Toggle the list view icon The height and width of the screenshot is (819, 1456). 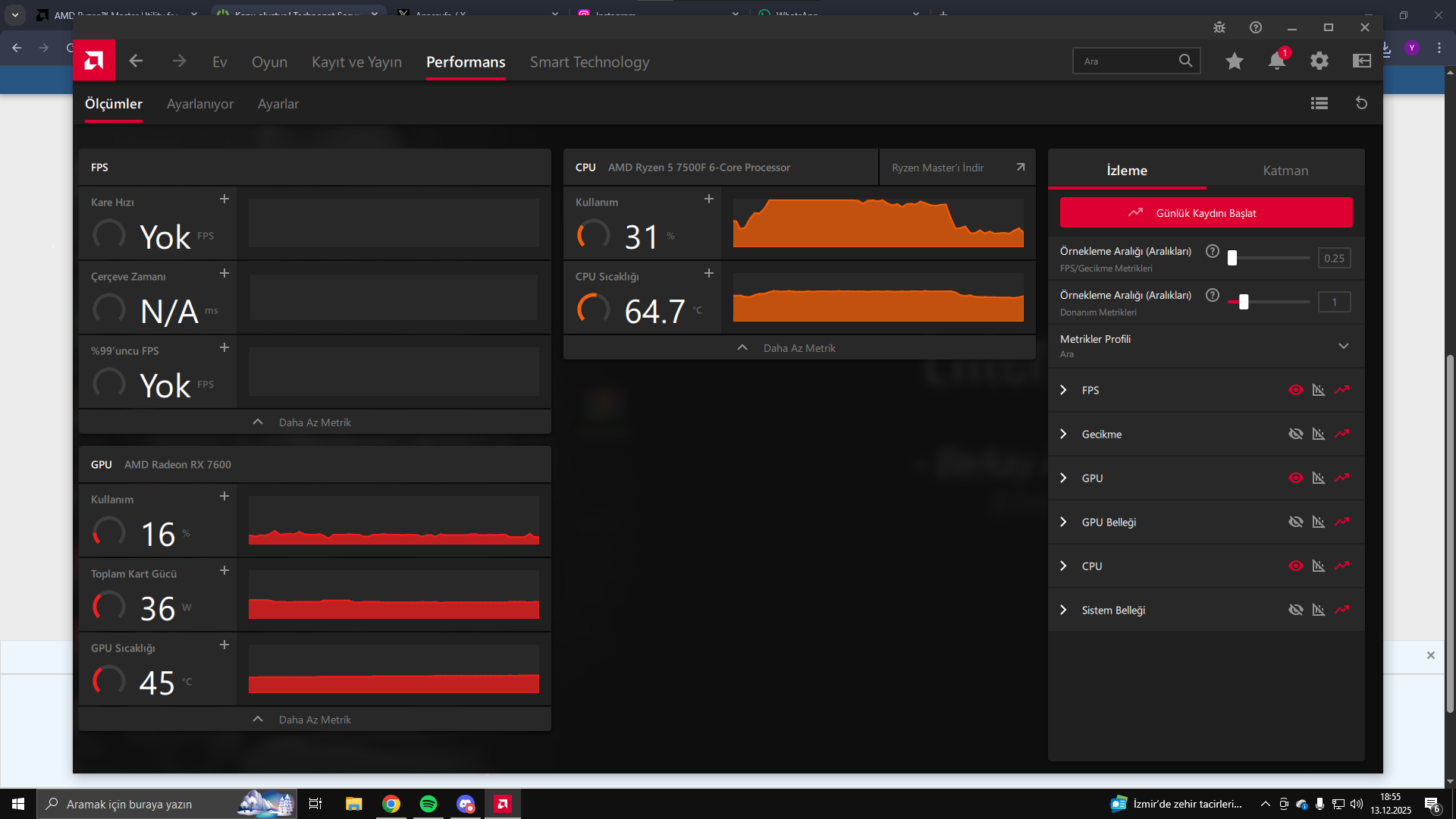[x=1319, y=103]
